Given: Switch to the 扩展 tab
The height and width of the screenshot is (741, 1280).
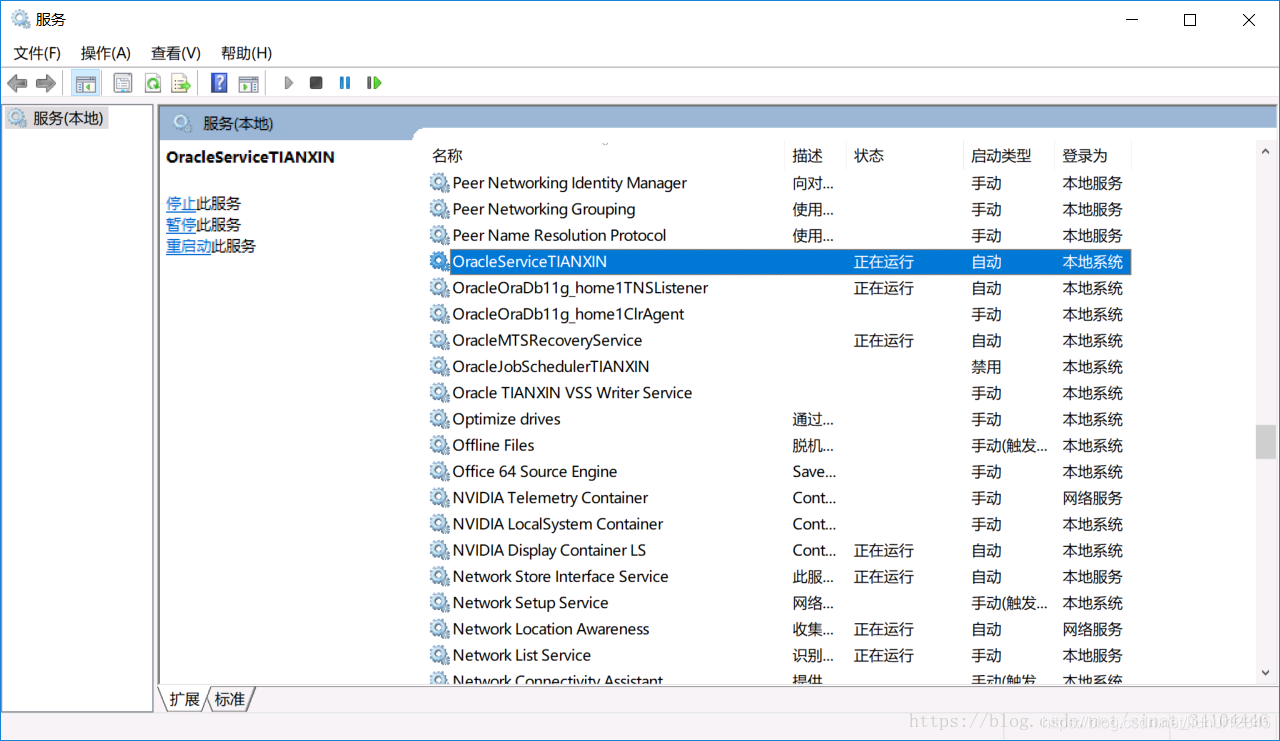Looking at the screenshot, I should tap(184, 699).
